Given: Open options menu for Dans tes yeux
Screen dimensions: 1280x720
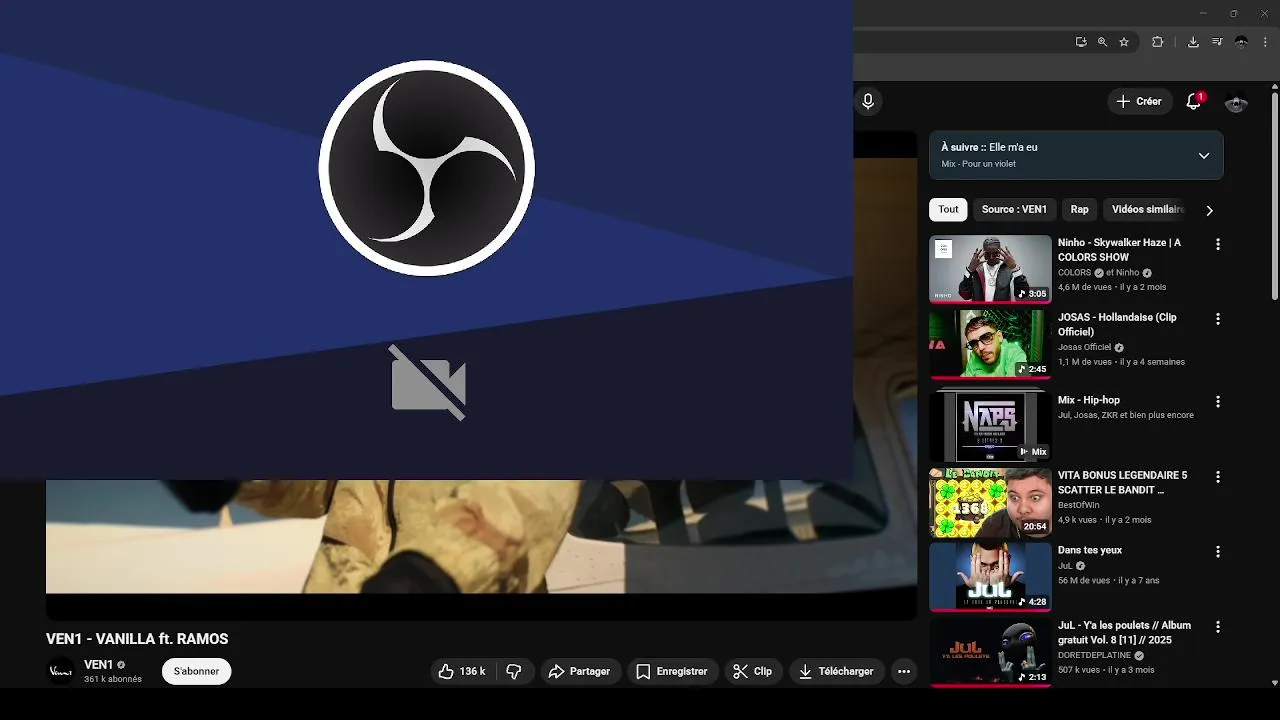Looking at the screenshot, I should point(1218,552).
